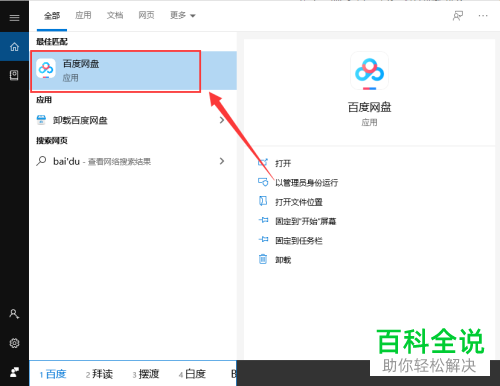Viewport: 500px width, 386px height.
Task: Open the notebook icon in the sidebar
Action: (x=14, y=75)
